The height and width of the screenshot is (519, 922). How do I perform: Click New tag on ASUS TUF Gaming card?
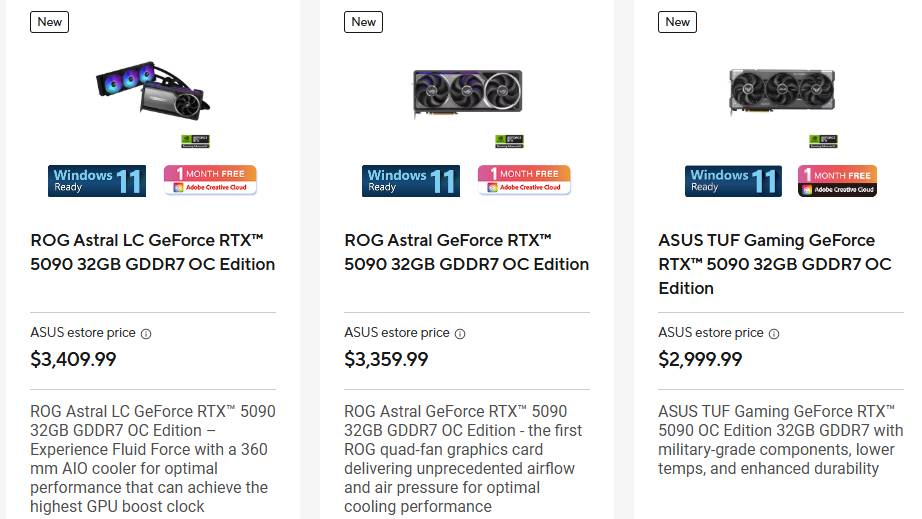click(678, 22)
